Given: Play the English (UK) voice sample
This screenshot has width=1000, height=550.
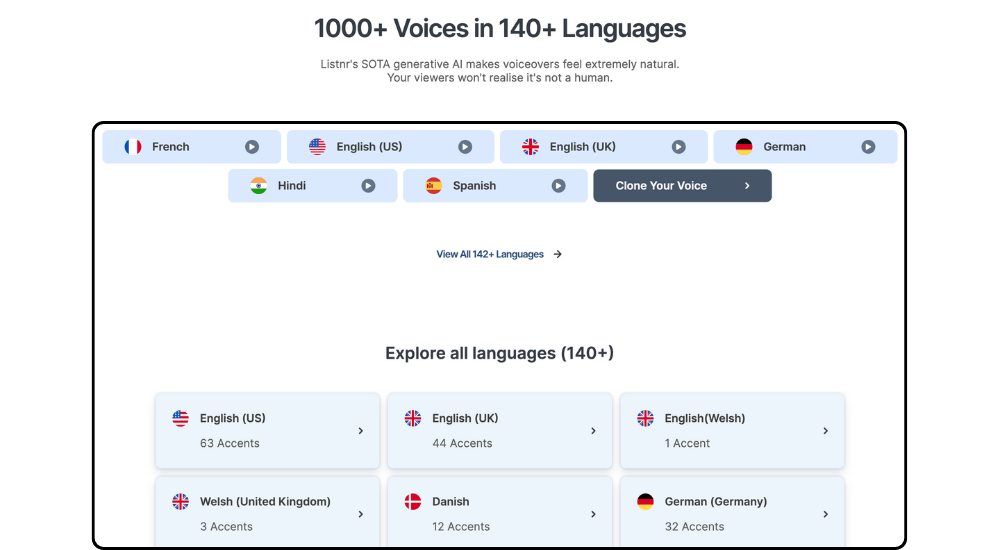Looking at the screenshot, I should [x=678, y=147].
